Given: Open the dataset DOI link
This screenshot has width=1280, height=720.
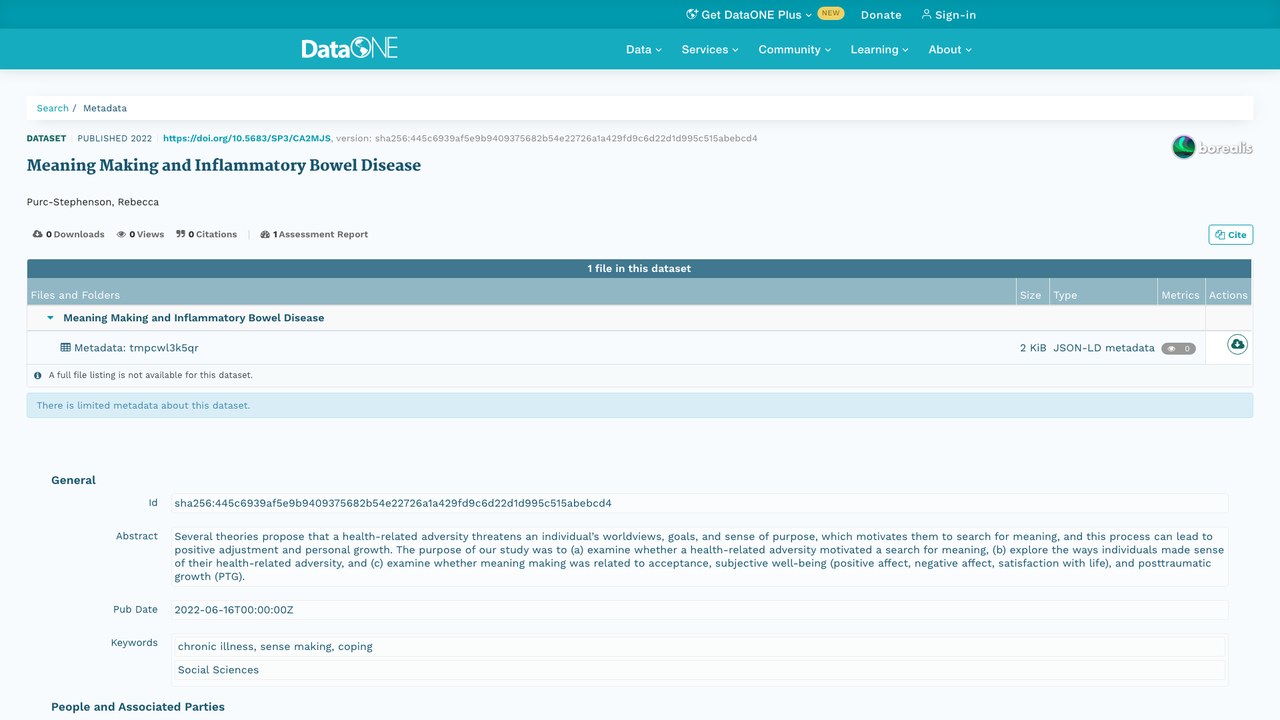Looking at the screenshot, I should coord(247,138).
